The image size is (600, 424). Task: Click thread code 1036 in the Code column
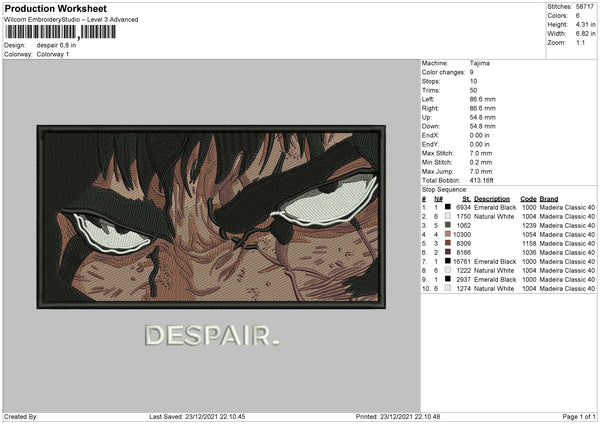tap(529, 253)
